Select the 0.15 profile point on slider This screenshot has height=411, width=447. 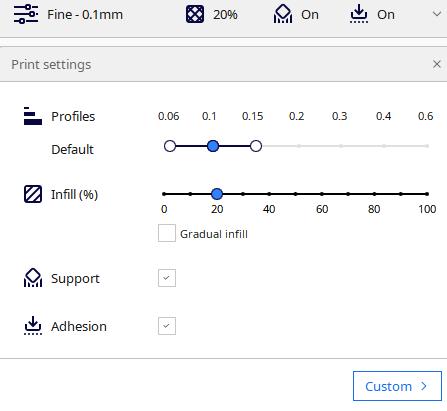256,146
